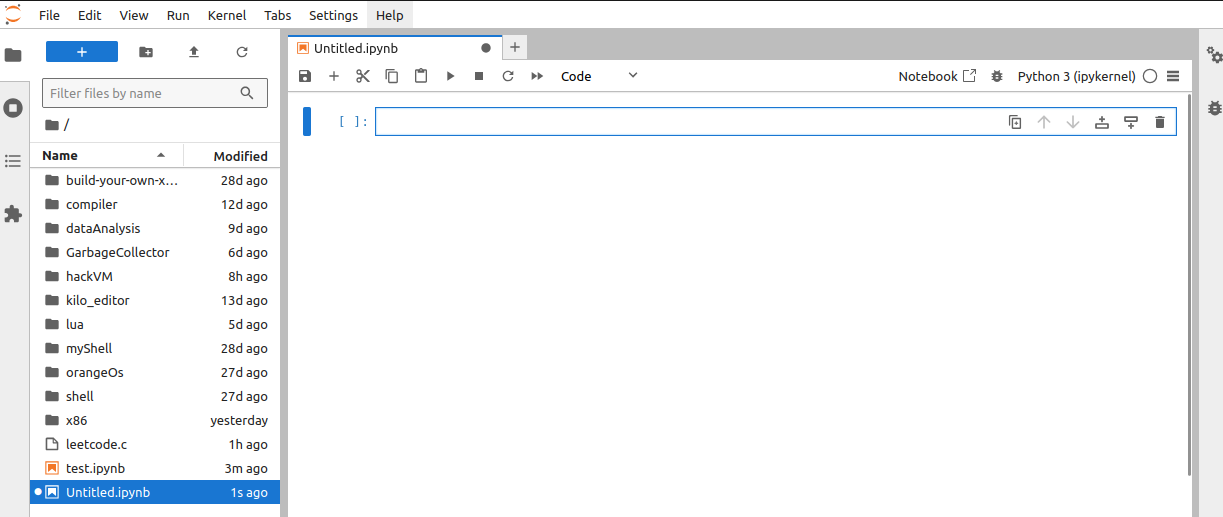1223x517 pixels.
Task: Open Property Inspector gears in right sidebar
Action: (x=1214, y=55)
